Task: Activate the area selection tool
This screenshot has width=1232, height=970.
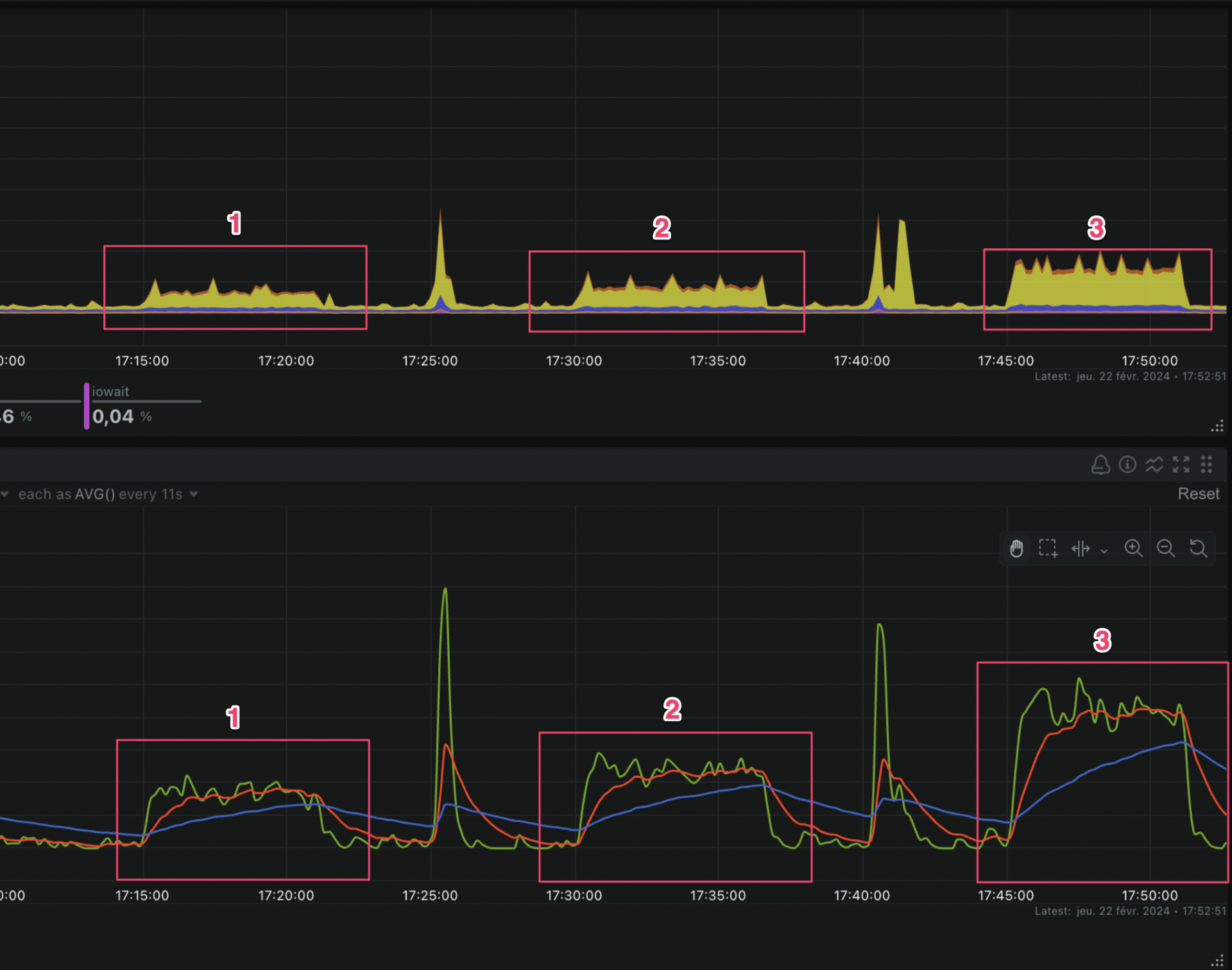Action: (1048, 549)
